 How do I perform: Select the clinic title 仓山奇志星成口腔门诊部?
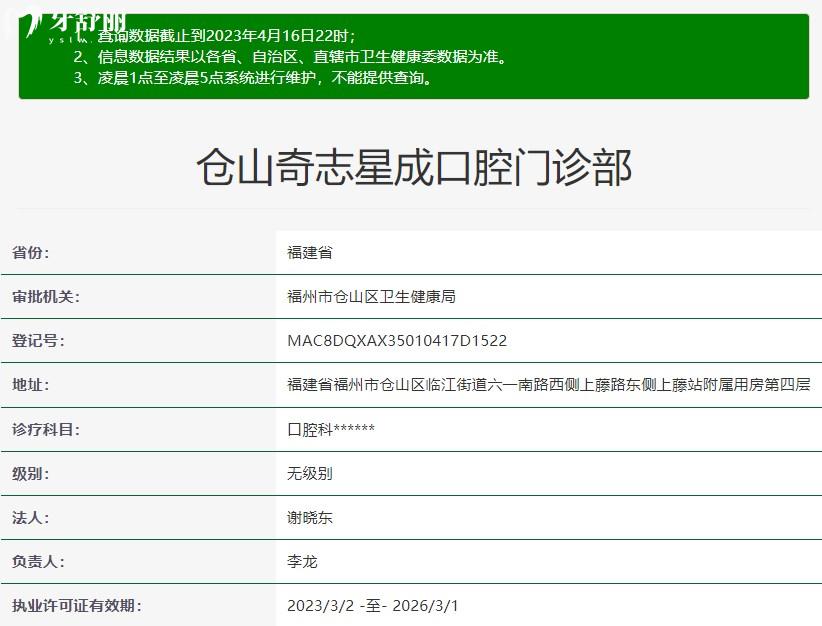[414, 167]
